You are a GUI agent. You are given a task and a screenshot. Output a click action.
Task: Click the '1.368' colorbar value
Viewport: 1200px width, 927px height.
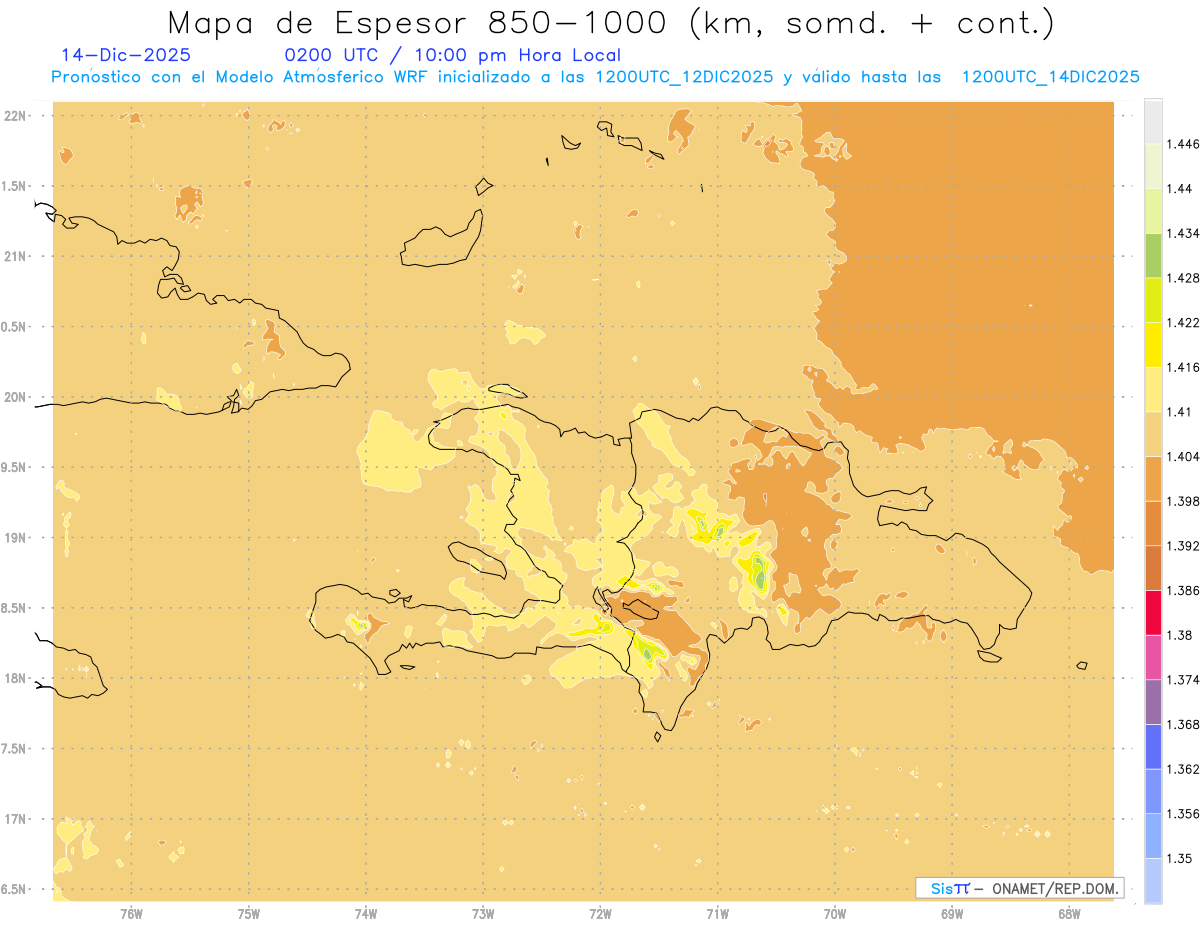pos(1184,724)
